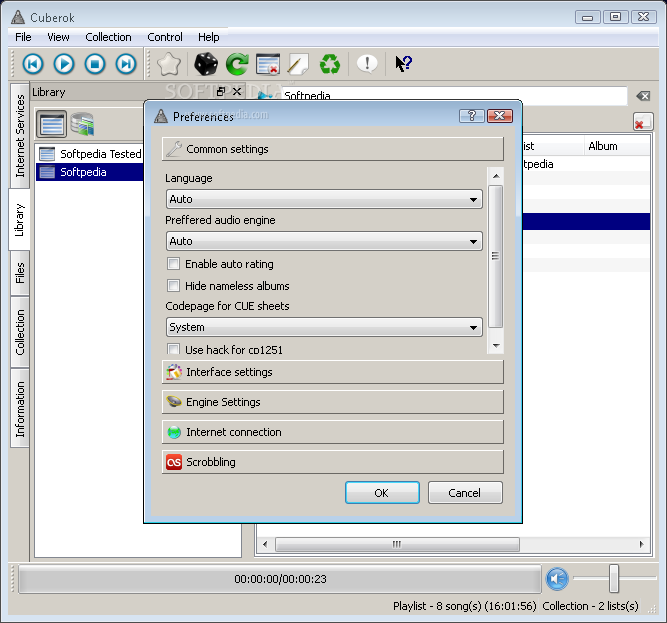
Task: Open the Collection menu
Action: click(108, 37)
